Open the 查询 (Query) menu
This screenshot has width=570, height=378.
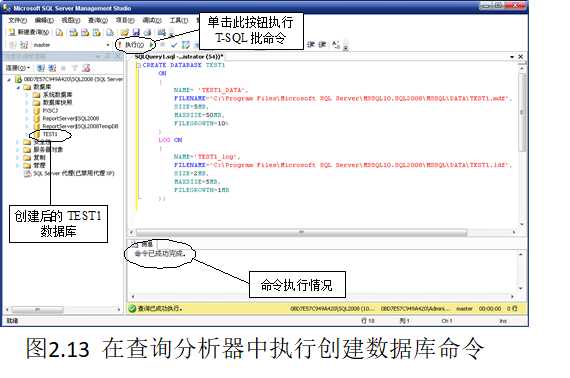click(x=98, y=20)
